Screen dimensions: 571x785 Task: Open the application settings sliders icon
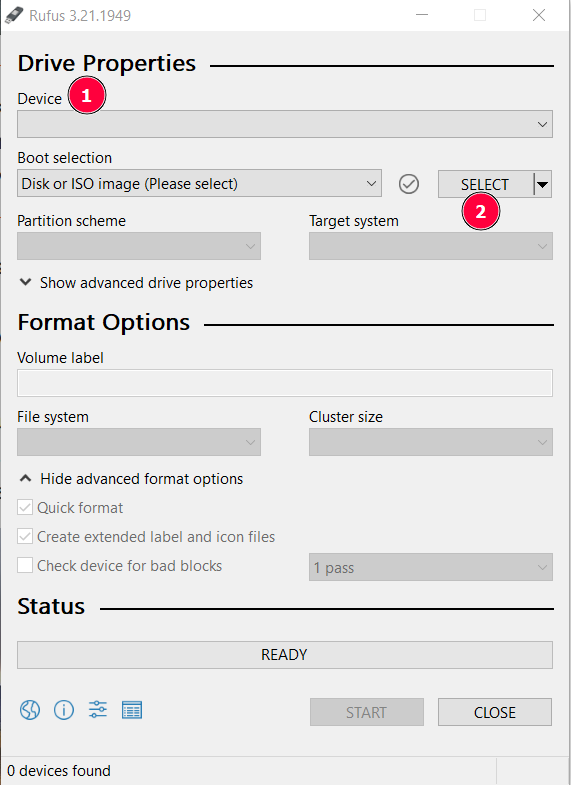pyautogui.click(x=98, y=709)
